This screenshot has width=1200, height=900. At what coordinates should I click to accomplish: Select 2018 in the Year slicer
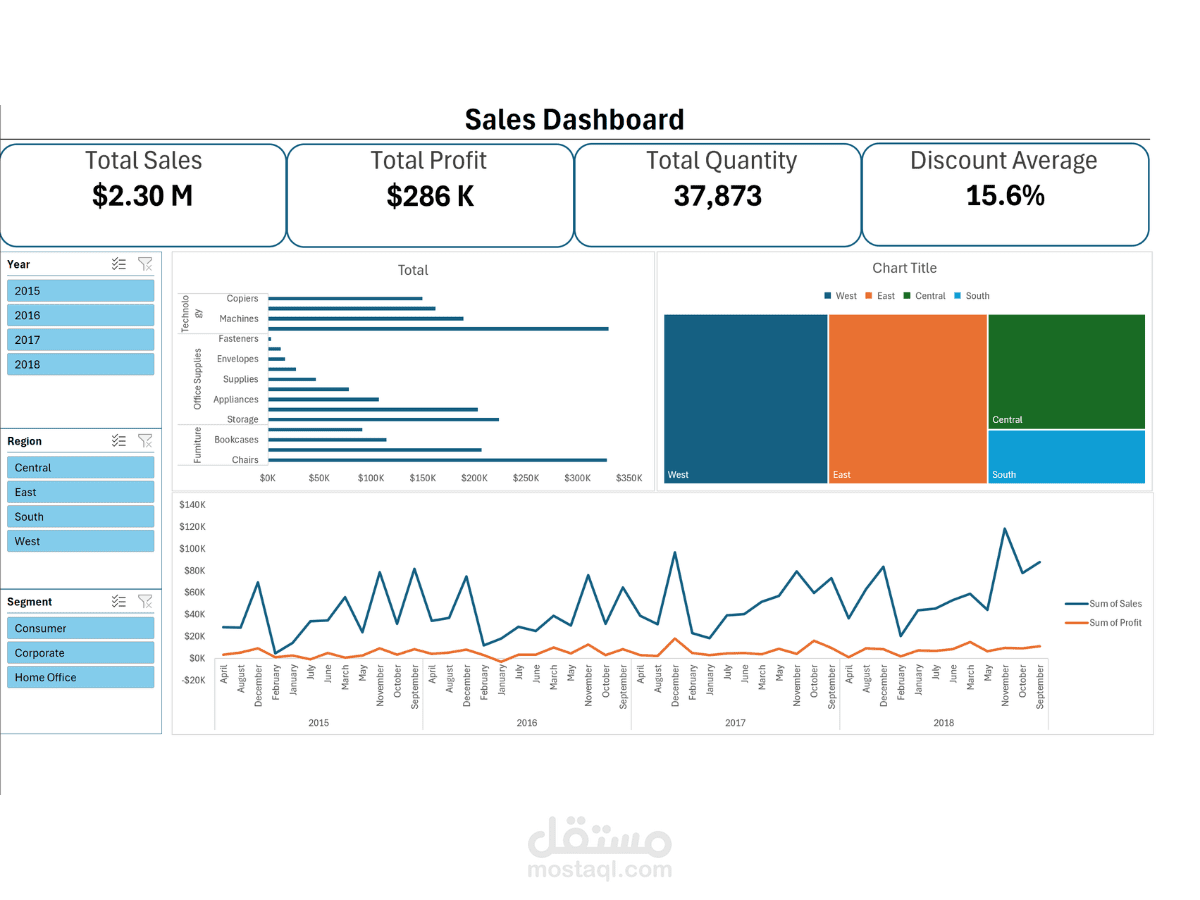[80, 364]
